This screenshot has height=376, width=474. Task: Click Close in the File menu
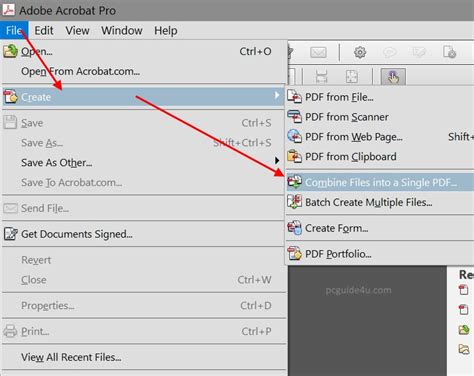(143, 280)
